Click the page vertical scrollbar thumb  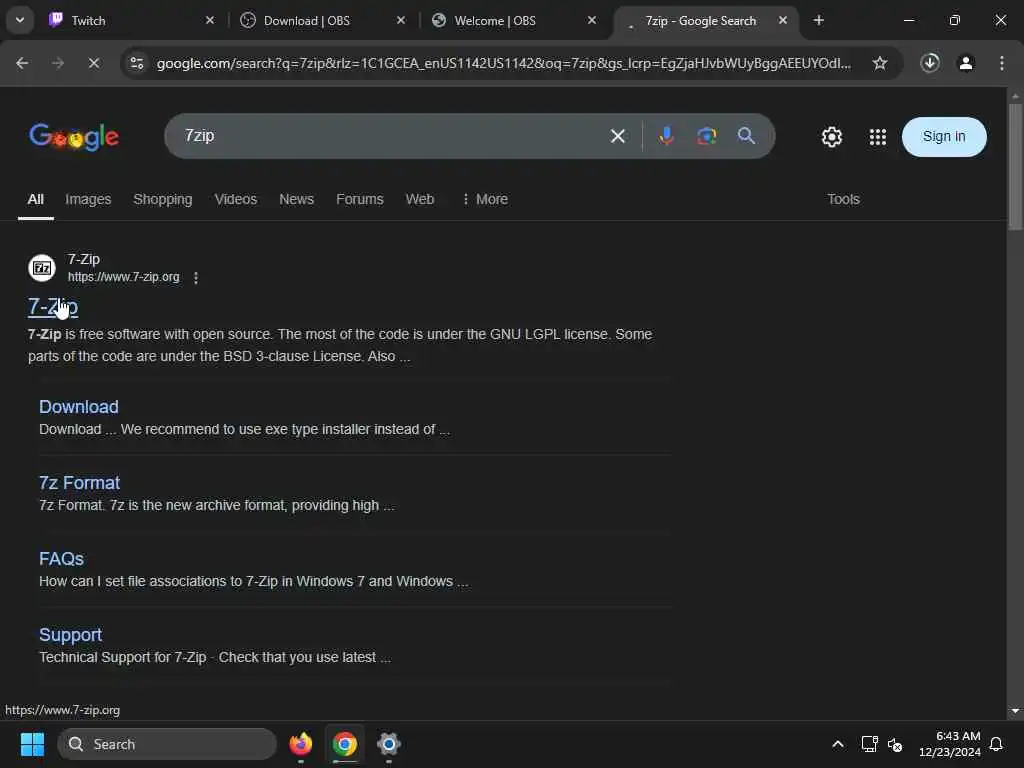pyautogui.click(x=1015, y=167)
